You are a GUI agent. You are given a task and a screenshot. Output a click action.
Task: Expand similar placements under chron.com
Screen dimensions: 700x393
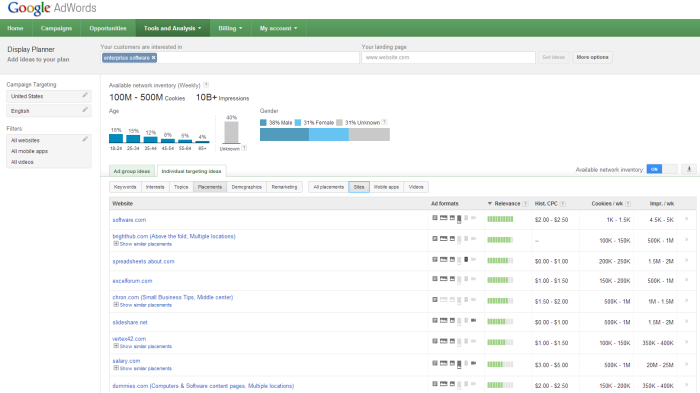tap(143, 305)
